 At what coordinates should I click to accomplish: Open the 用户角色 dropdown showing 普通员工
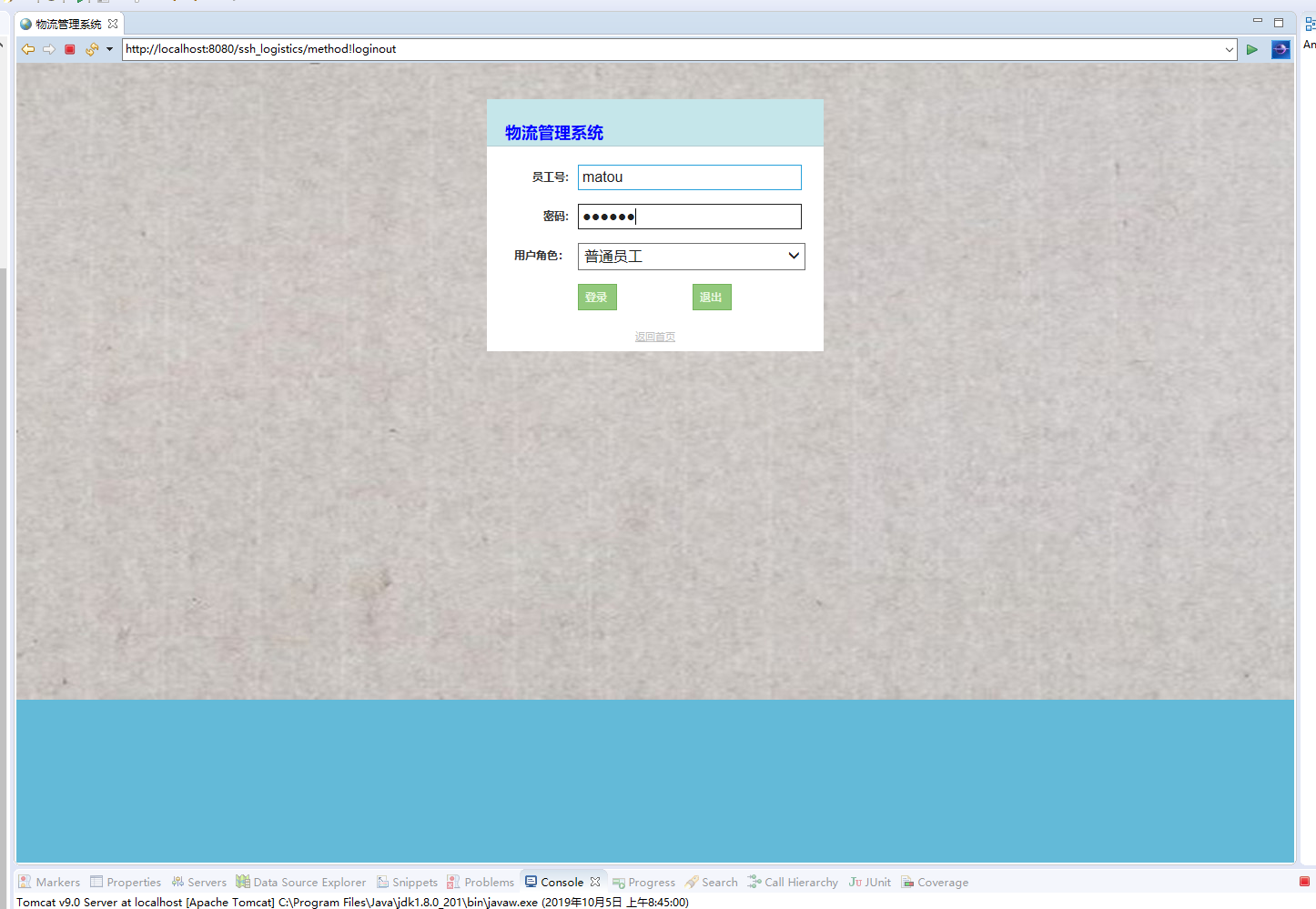[692, 257]
